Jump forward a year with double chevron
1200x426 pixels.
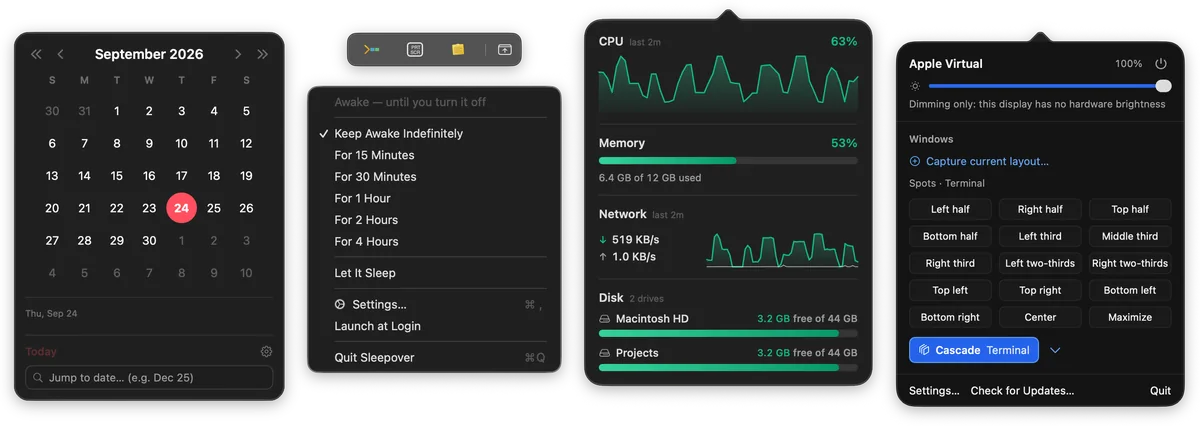click(x=263, y=54)
